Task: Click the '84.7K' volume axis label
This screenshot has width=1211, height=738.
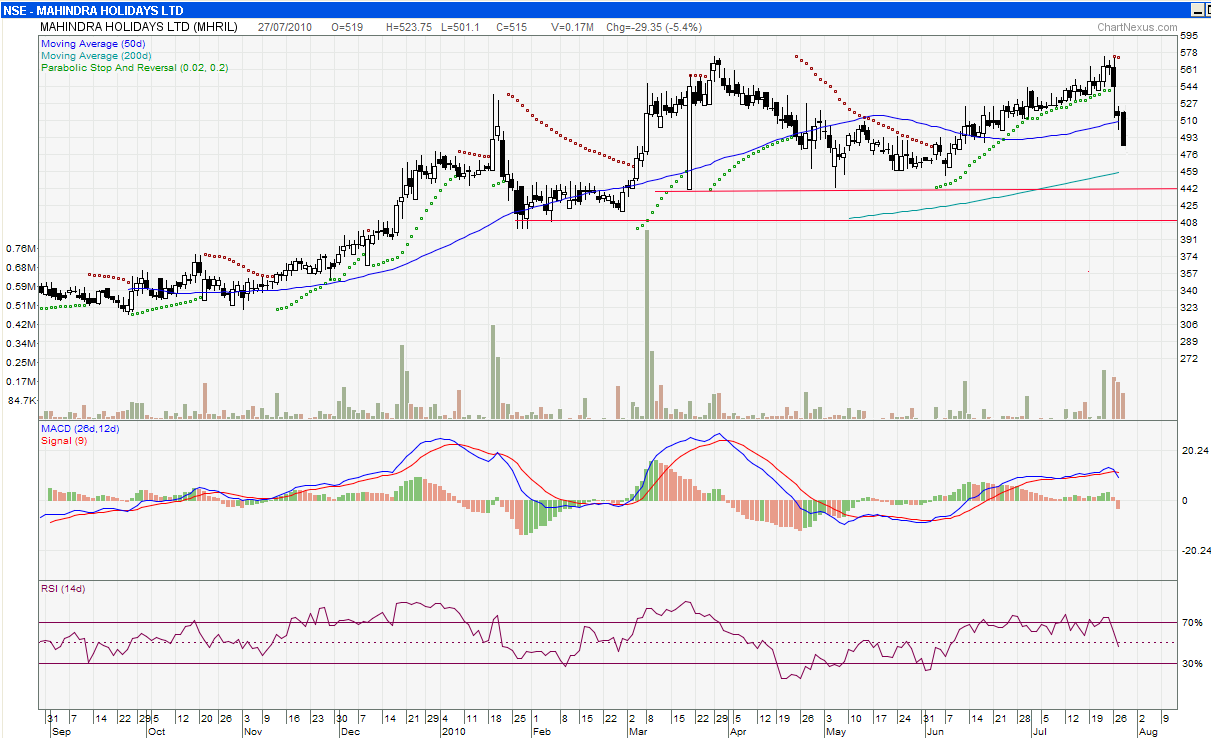Action: 22,400
